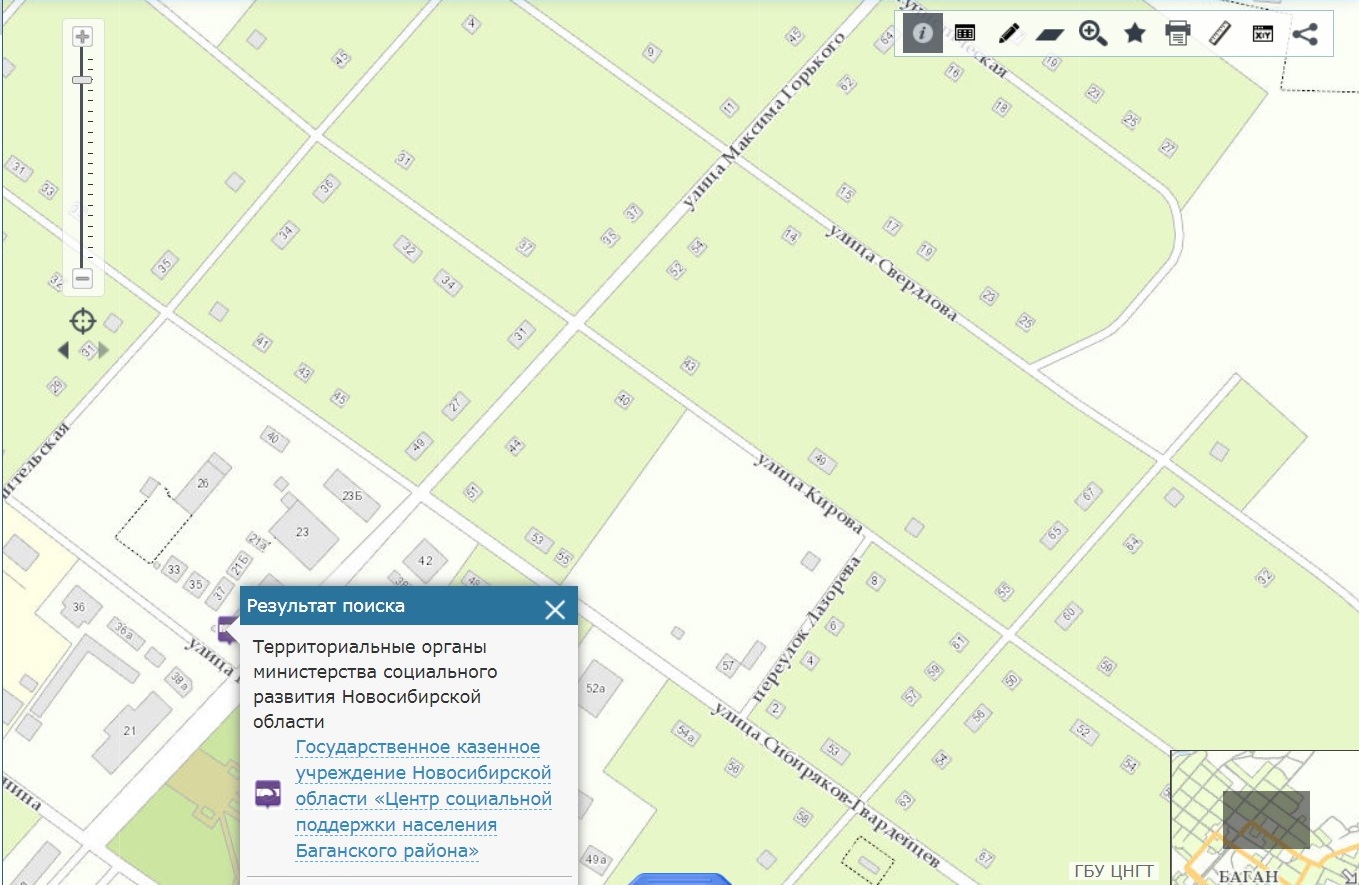
Task: Click building number 26 on map
Action: point(203,483)
